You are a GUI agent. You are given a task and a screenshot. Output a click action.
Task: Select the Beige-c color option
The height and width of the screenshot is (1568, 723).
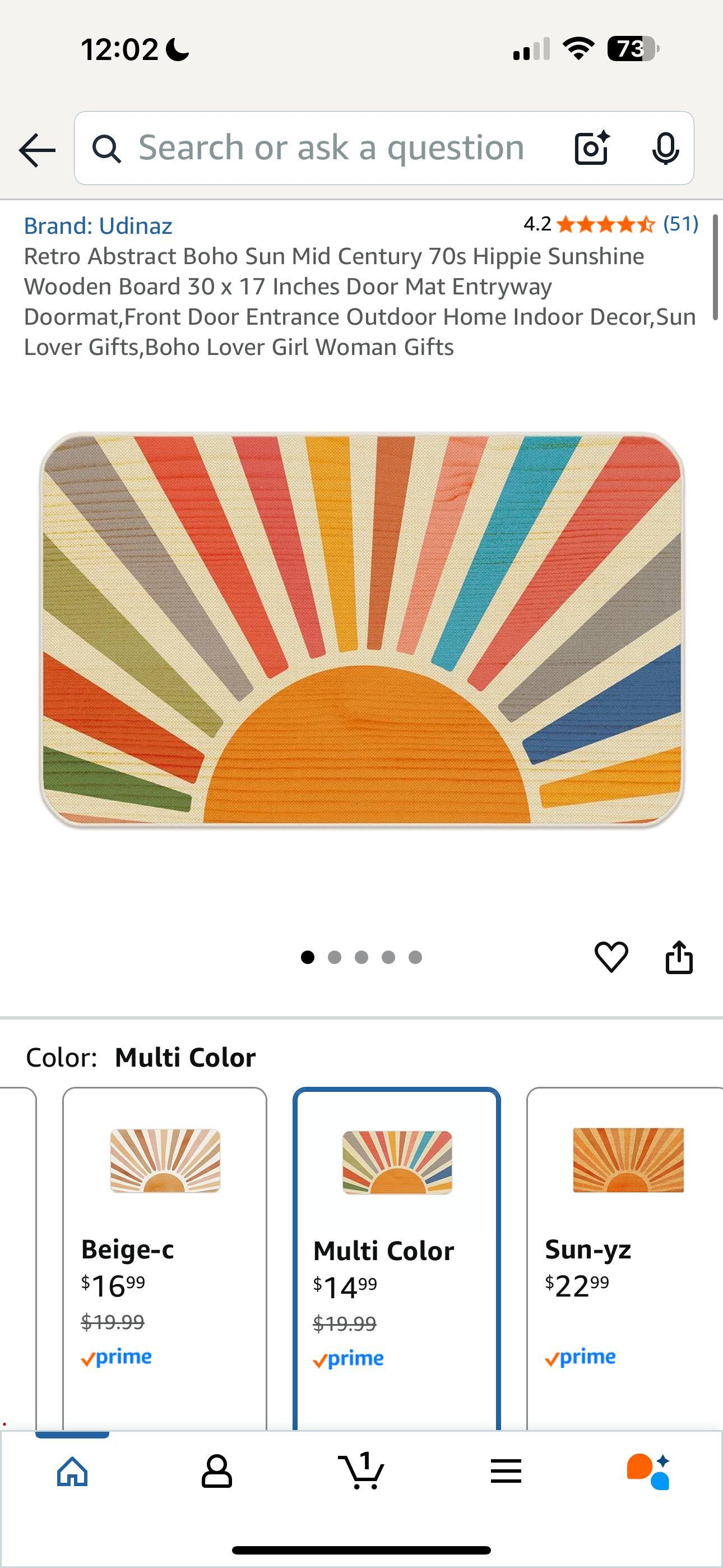coord(164,1257)
